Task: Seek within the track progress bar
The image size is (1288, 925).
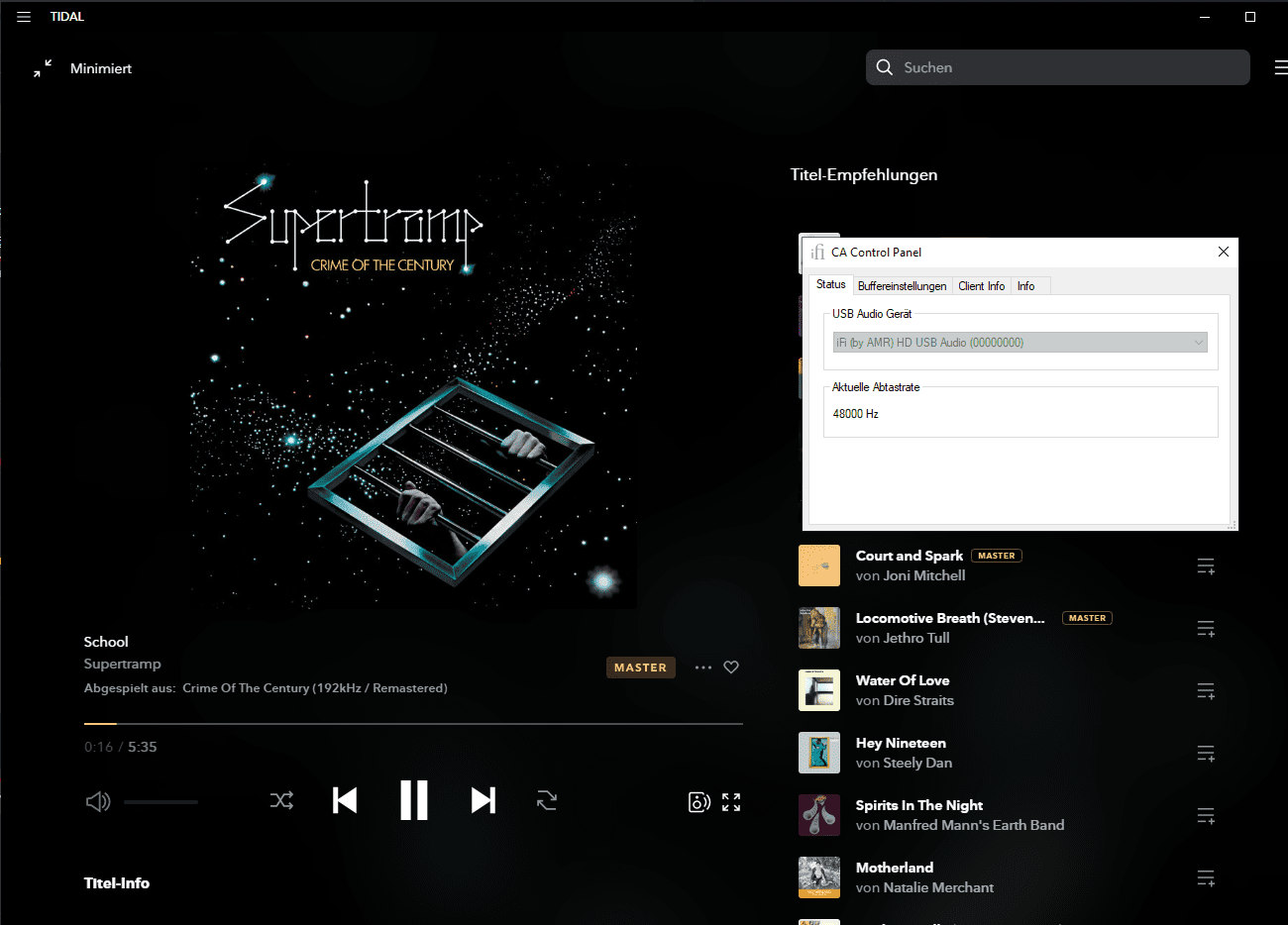Action: pos(413,724)
